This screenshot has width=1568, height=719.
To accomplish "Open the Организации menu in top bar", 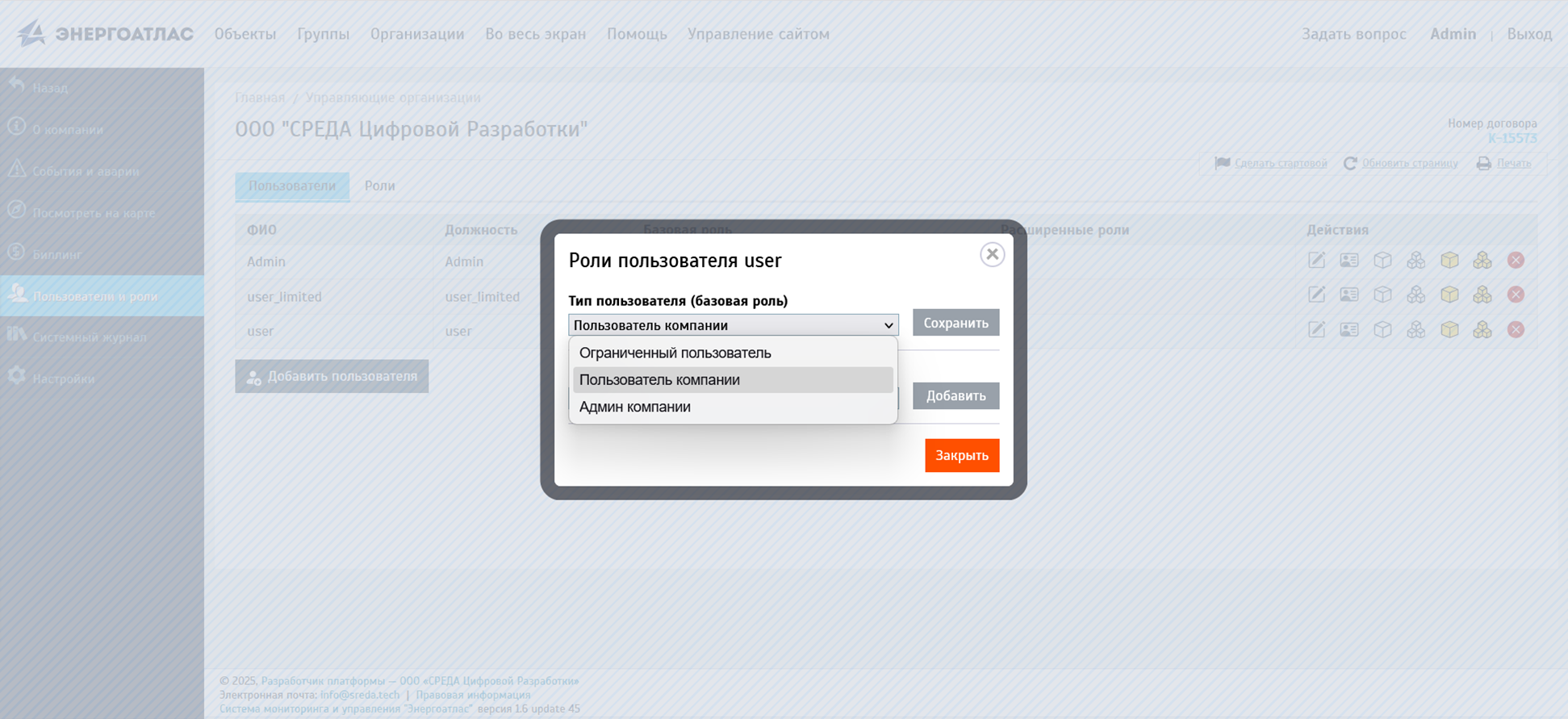I will (x=416, y=34).
